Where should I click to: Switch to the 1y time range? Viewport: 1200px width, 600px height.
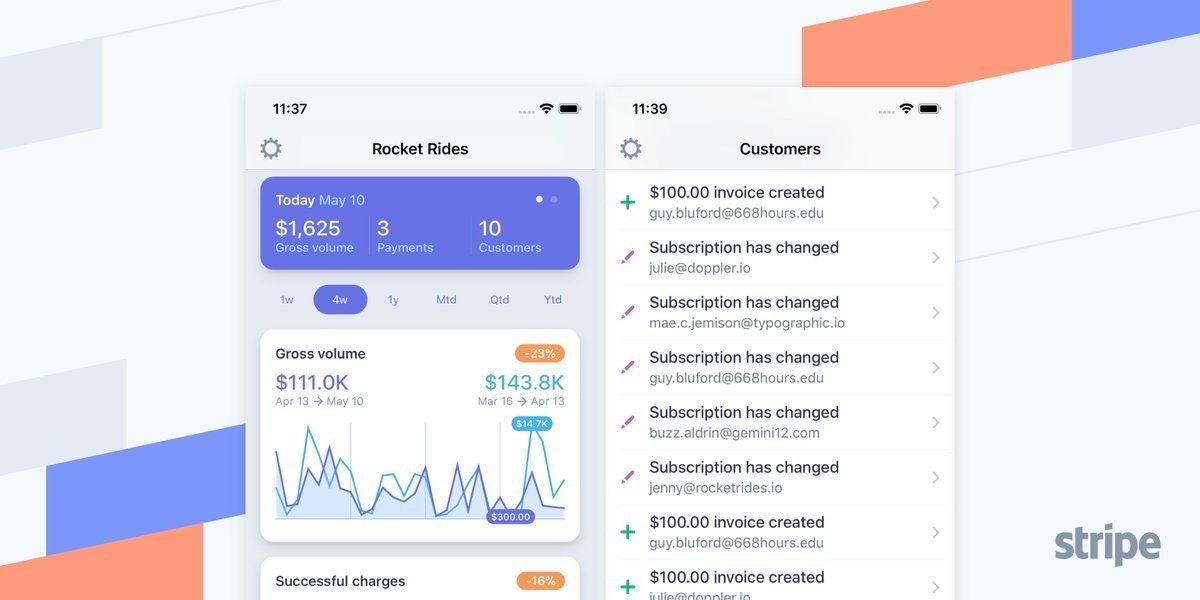pyautogui.click(x=393, y=300)
